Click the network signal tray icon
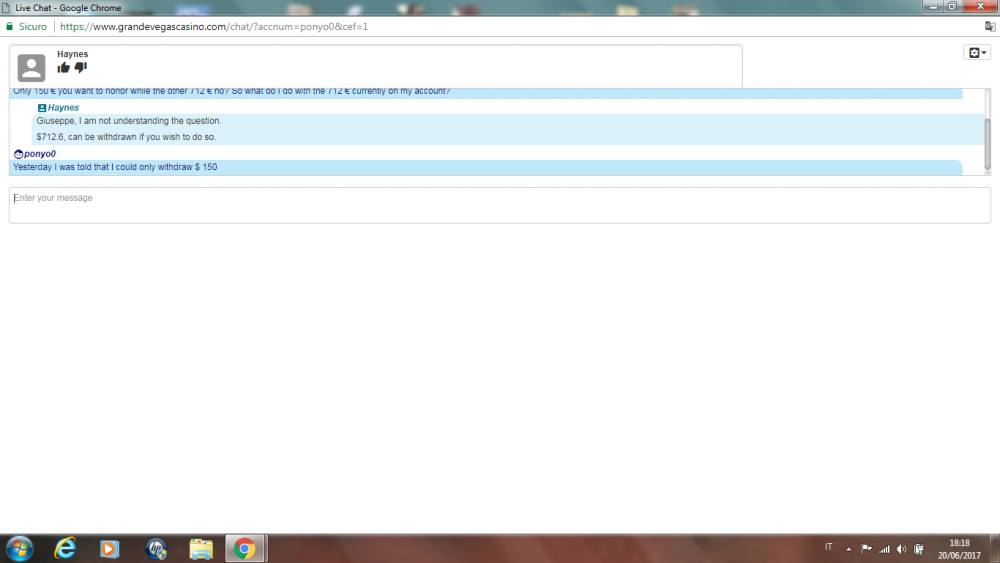The image size is (1000, 563). 884,549
